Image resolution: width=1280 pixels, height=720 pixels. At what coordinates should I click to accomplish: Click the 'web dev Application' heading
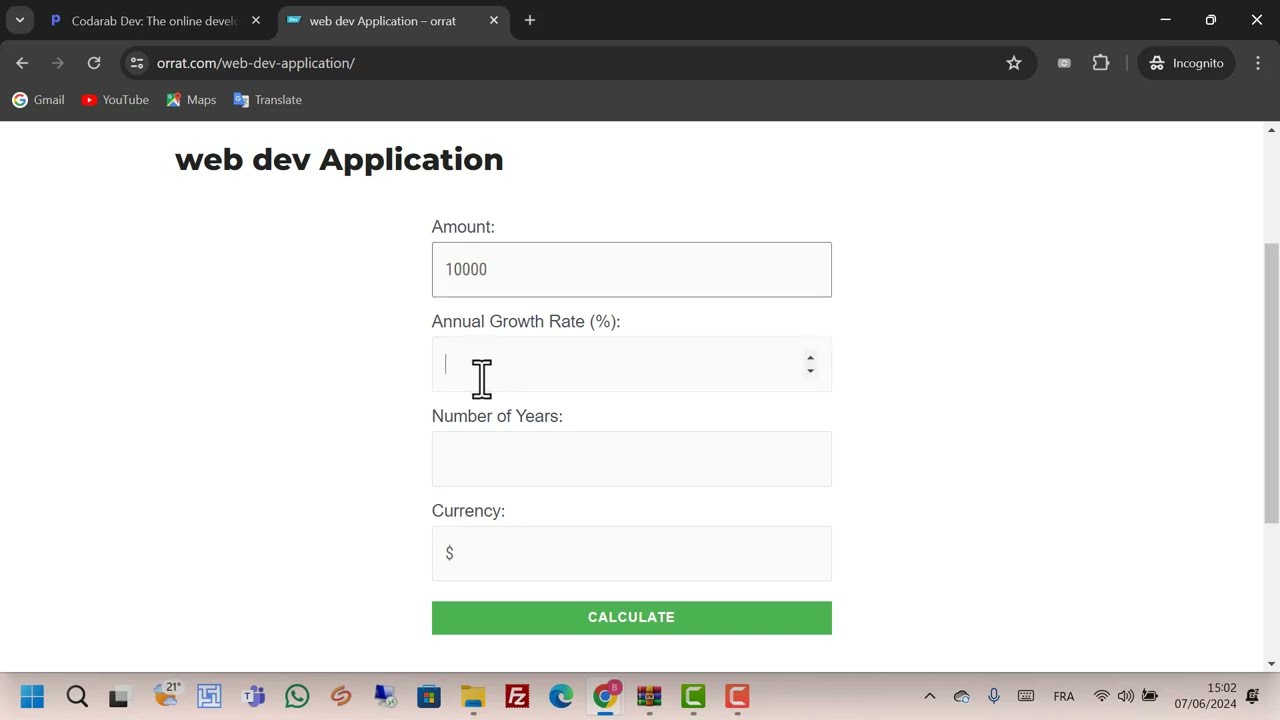(339, 159)
